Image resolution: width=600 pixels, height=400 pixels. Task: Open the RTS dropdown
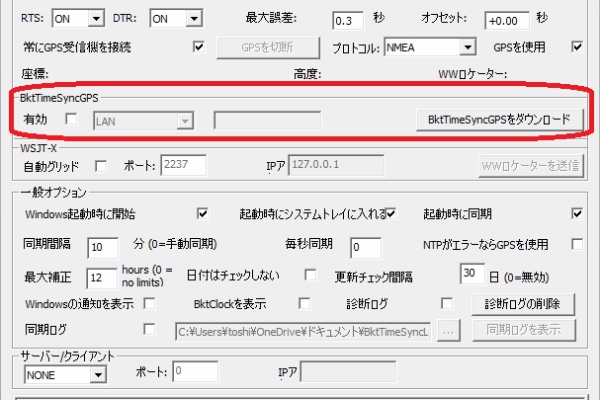point(95,18)
